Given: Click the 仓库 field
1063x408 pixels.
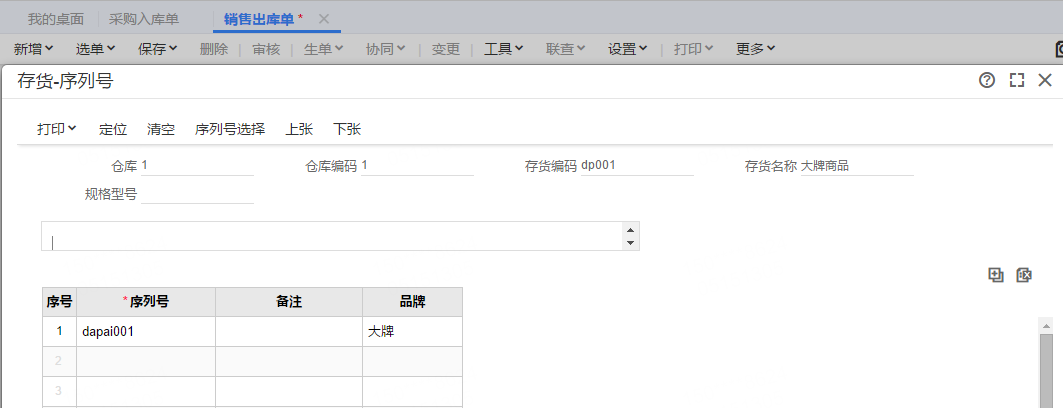Looking at the screenshot, I should pyautogui.click(x=197, y=165).
